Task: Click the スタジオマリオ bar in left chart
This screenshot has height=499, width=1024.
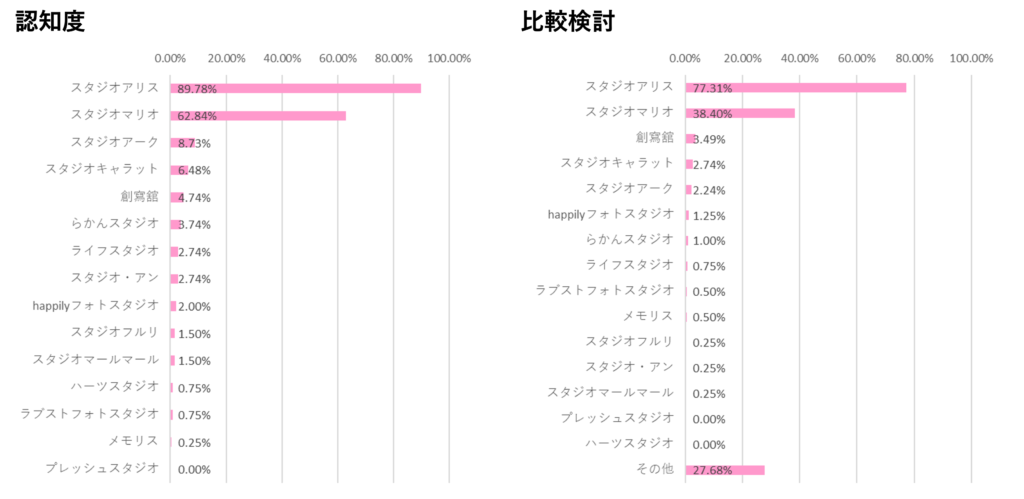Action: 270,116
